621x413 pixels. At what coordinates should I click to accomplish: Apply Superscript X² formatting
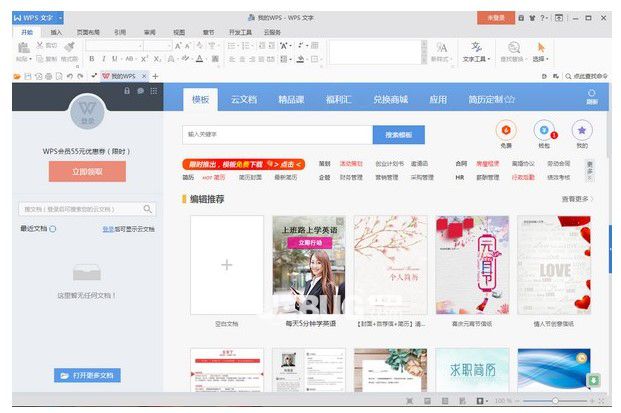(144, 59)
